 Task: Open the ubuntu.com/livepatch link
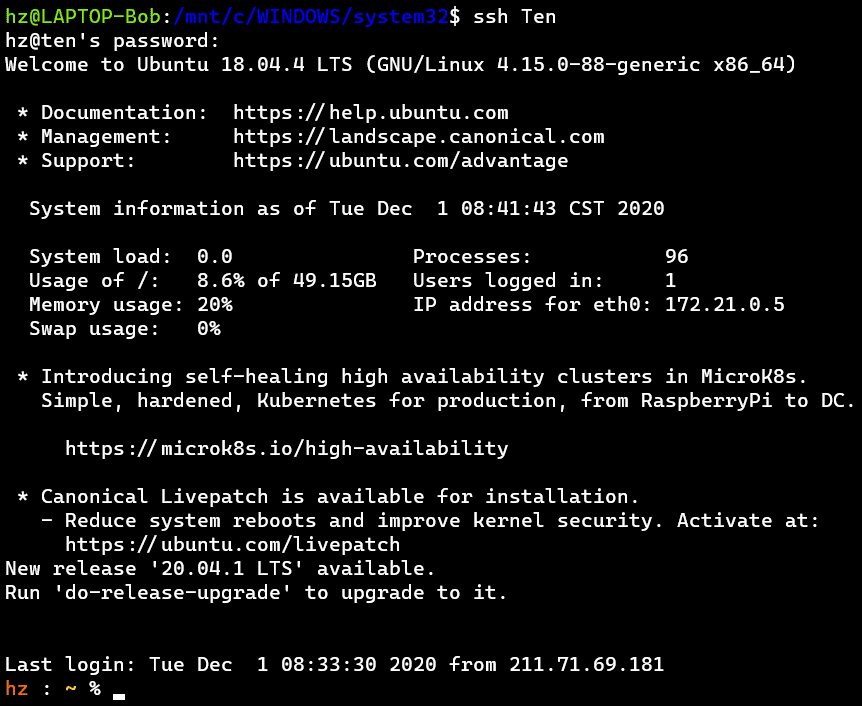[x=233, y=544]
